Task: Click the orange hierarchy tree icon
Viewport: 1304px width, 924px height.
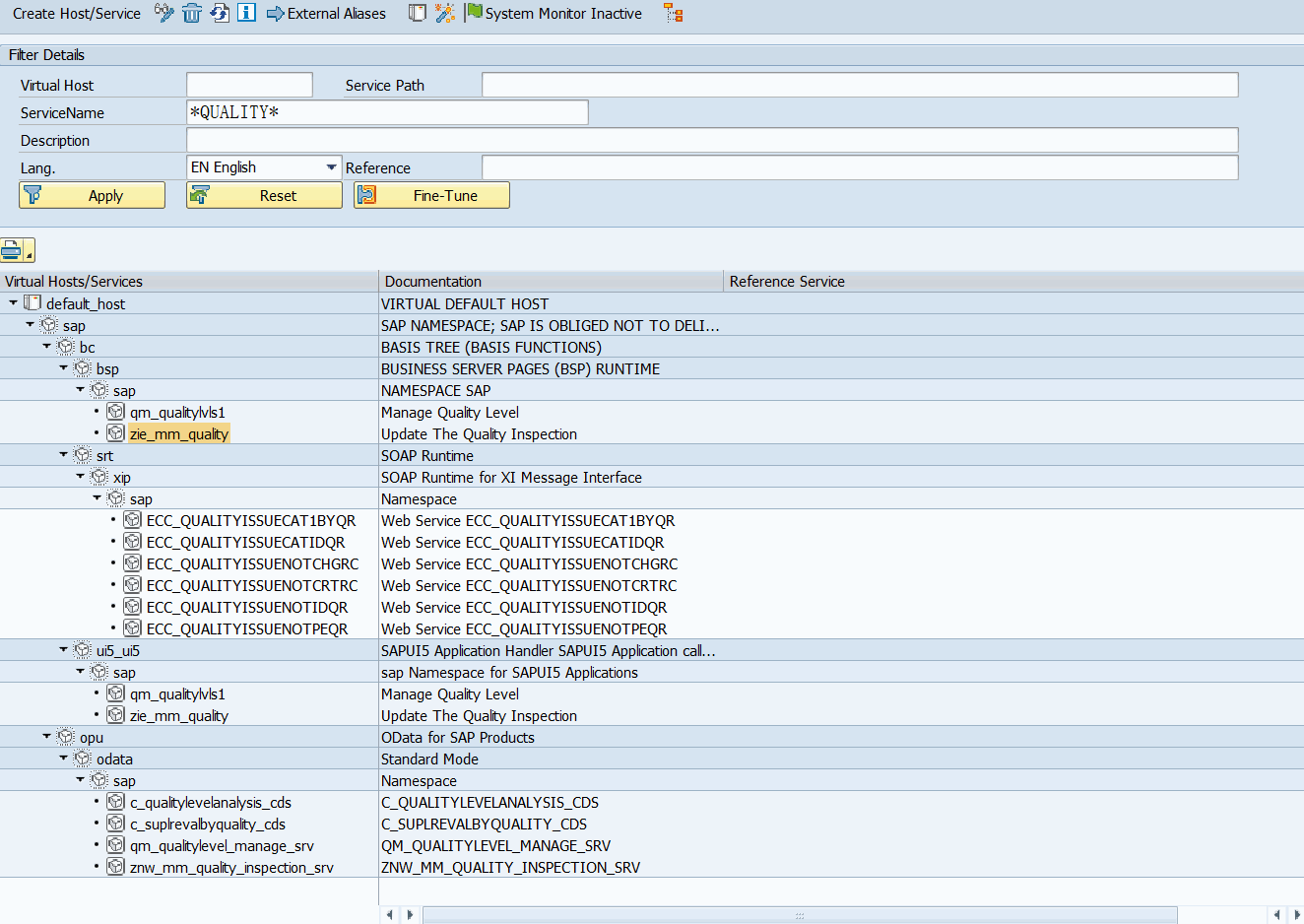Action: tap(674, 13)
